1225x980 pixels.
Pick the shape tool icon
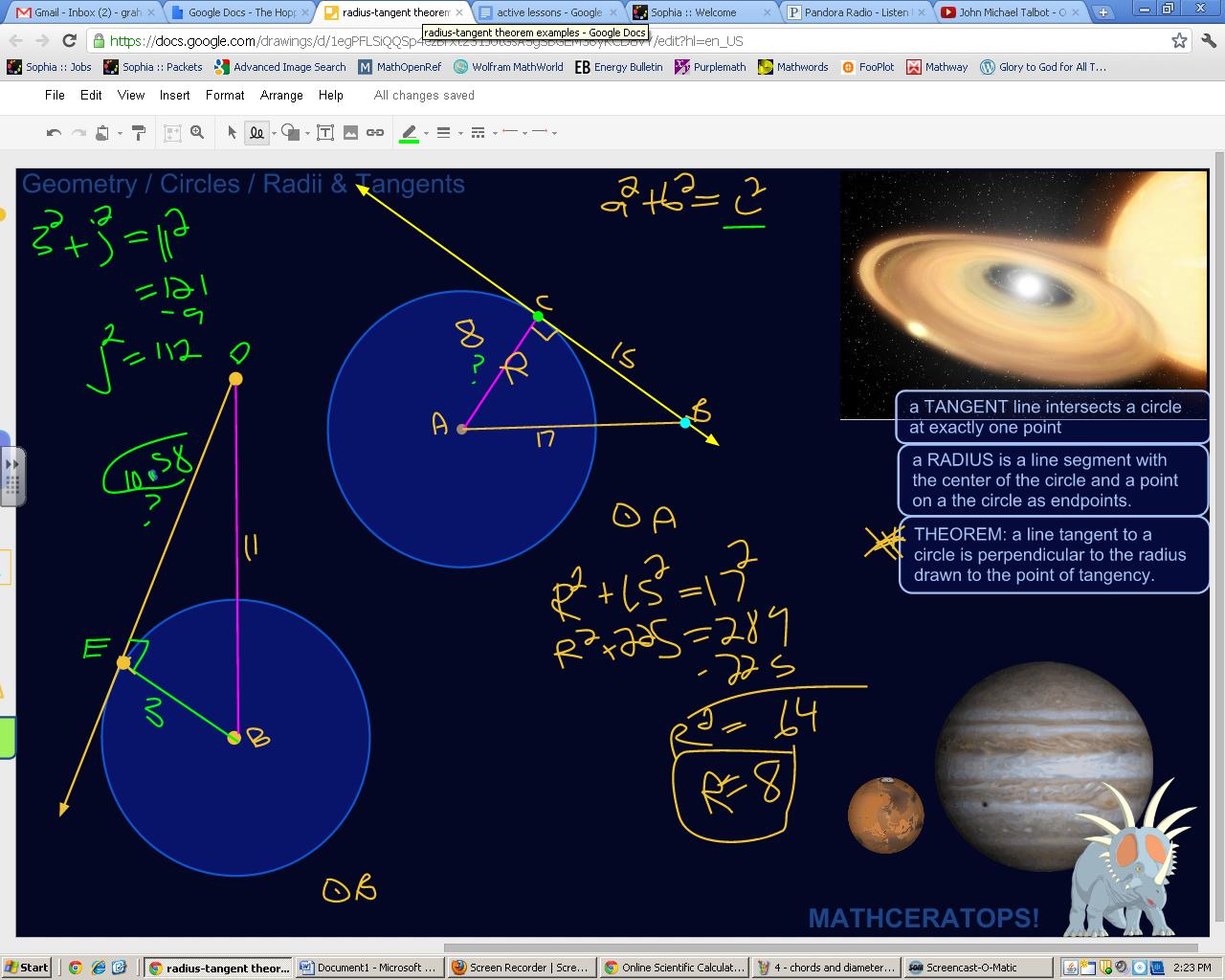[x=290, y=133]
